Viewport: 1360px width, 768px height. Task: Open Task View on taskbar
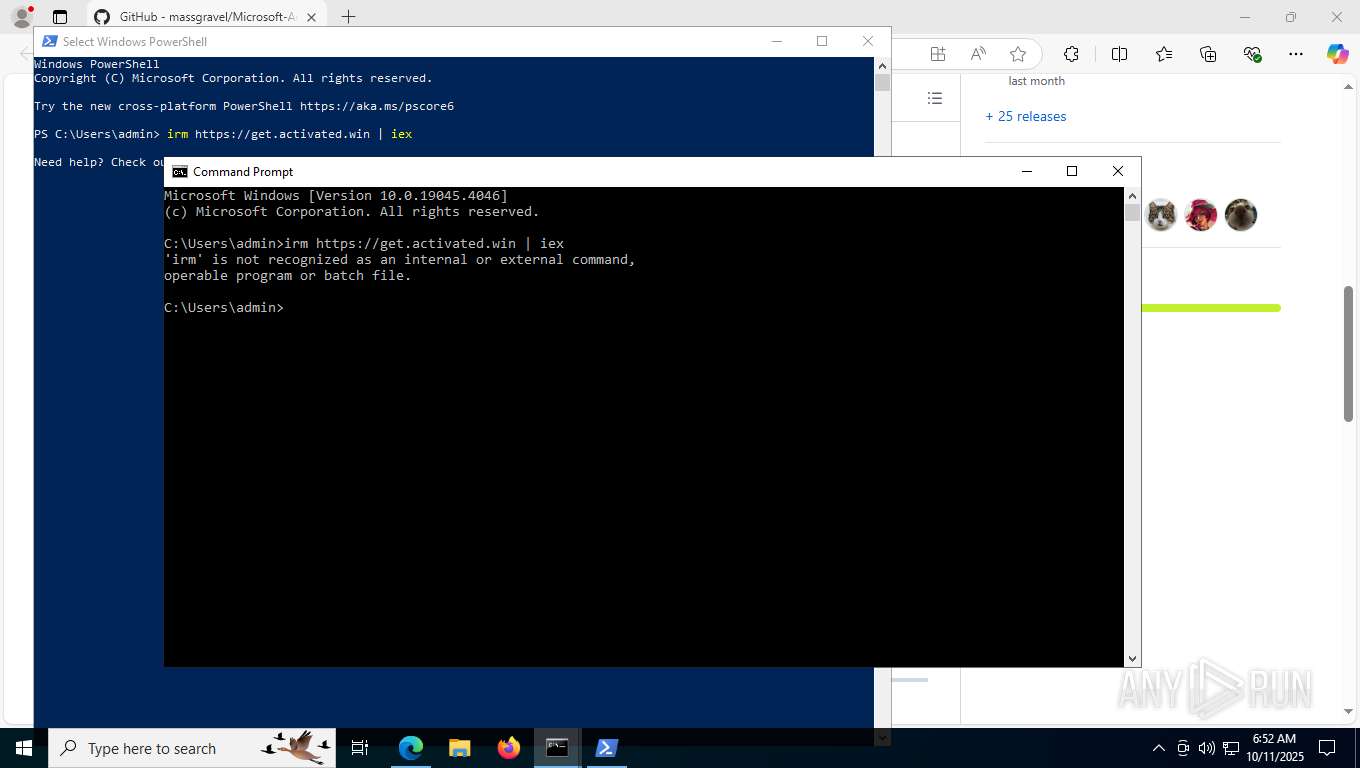(360, 748)
